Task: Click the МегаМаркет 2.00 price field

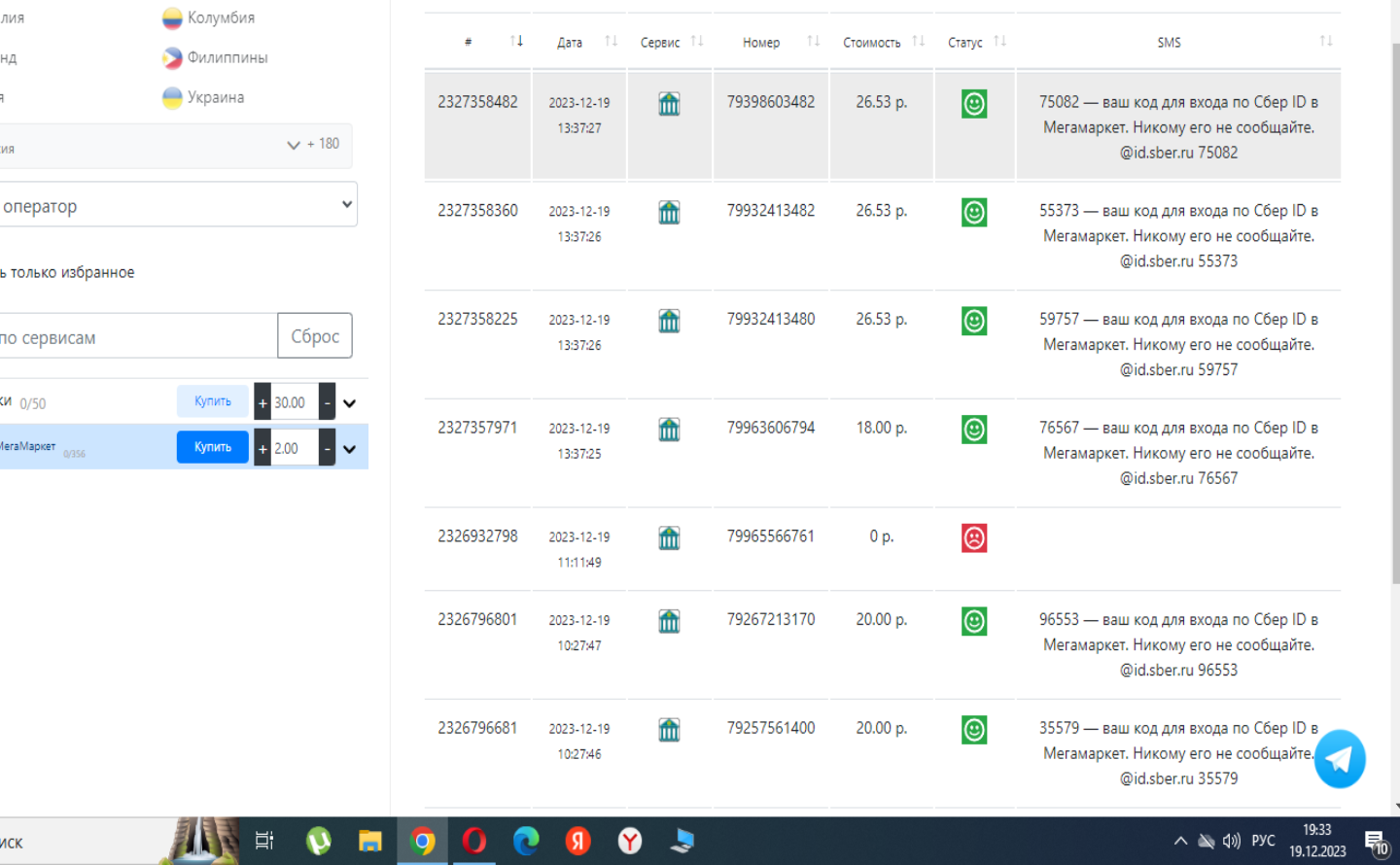Action: (295, 448)
